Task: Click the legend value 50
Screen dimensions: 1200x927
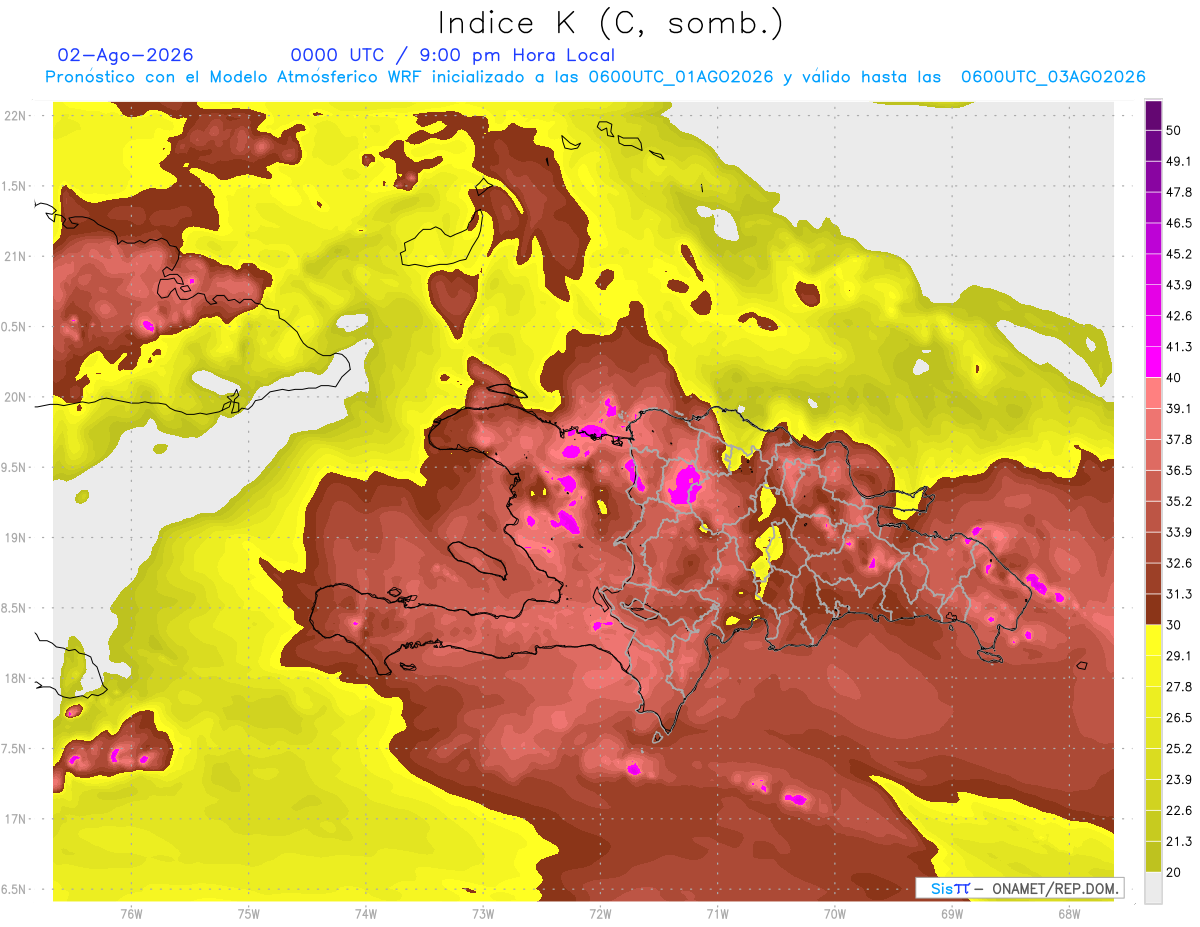Action: [x=1175, y=130]
